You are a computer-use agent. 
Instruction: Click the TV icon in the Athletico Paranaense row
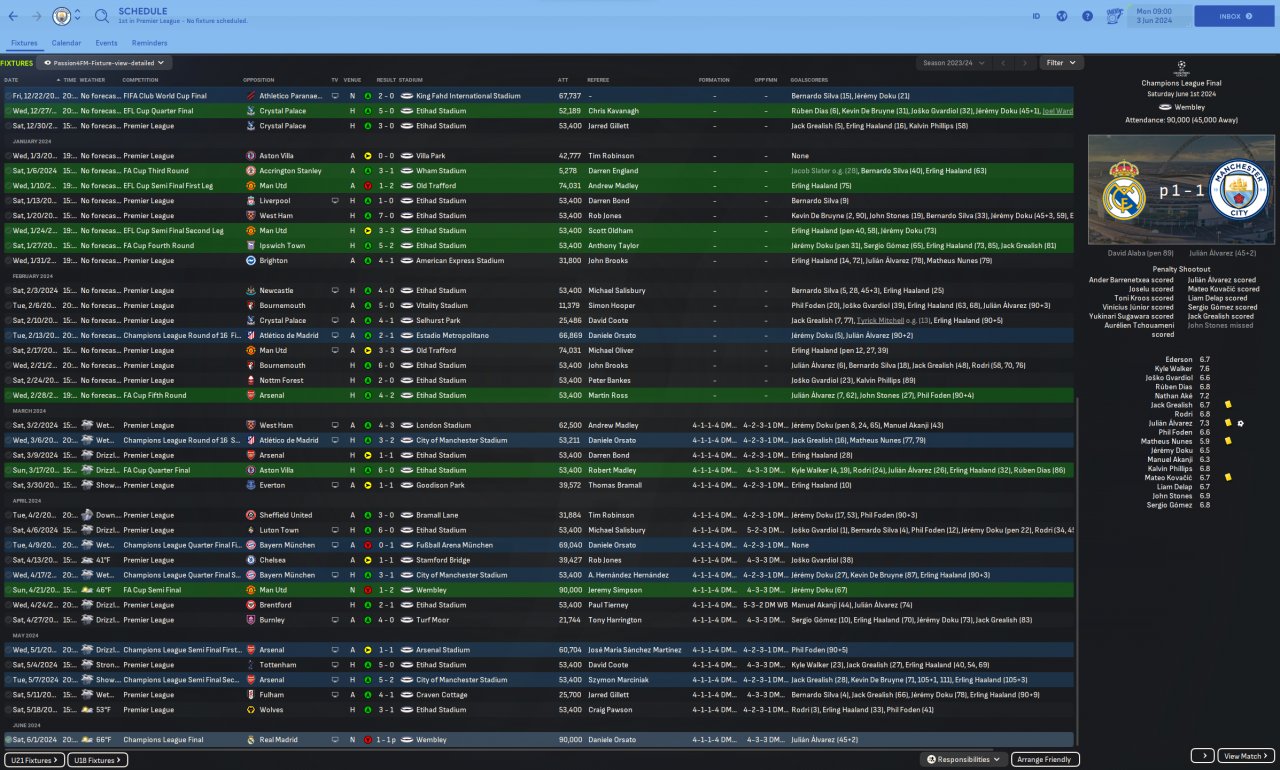pyautogui.click(x=335, y=96)
